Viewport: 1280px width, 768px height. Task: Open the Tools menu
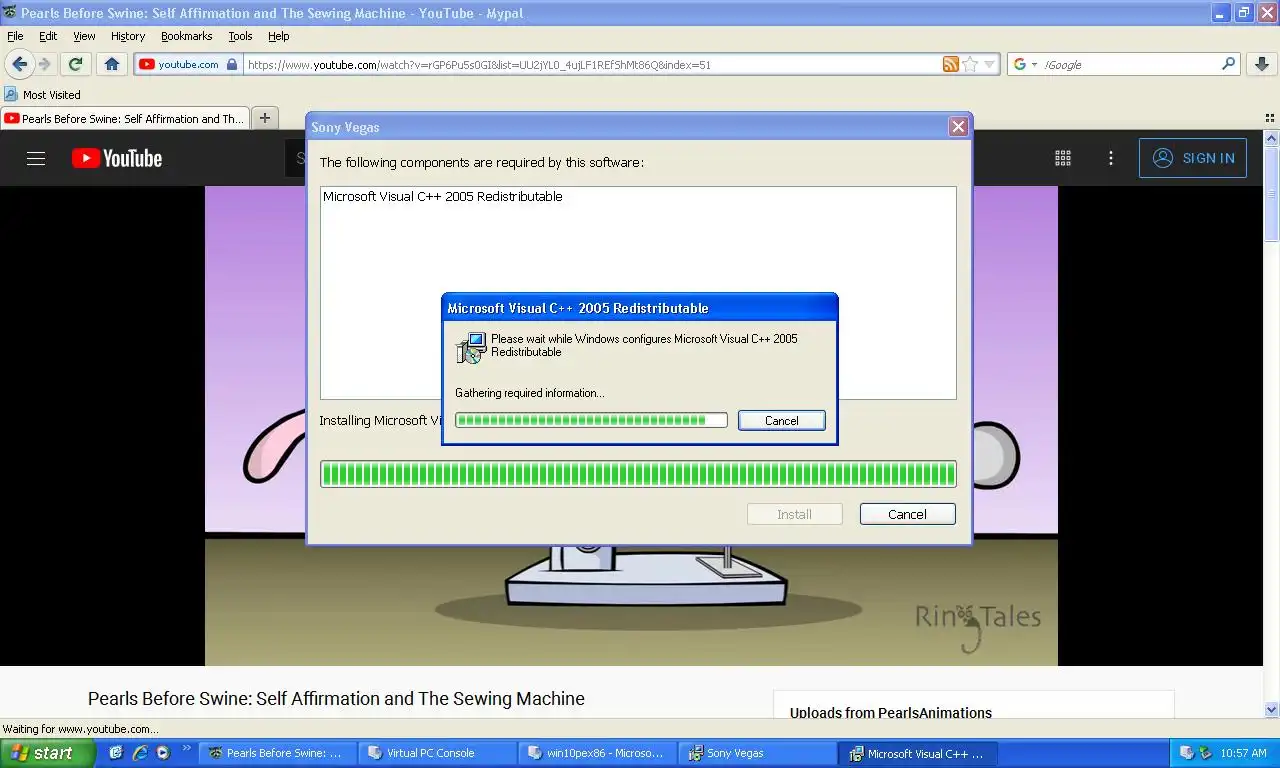pos(240,36)
